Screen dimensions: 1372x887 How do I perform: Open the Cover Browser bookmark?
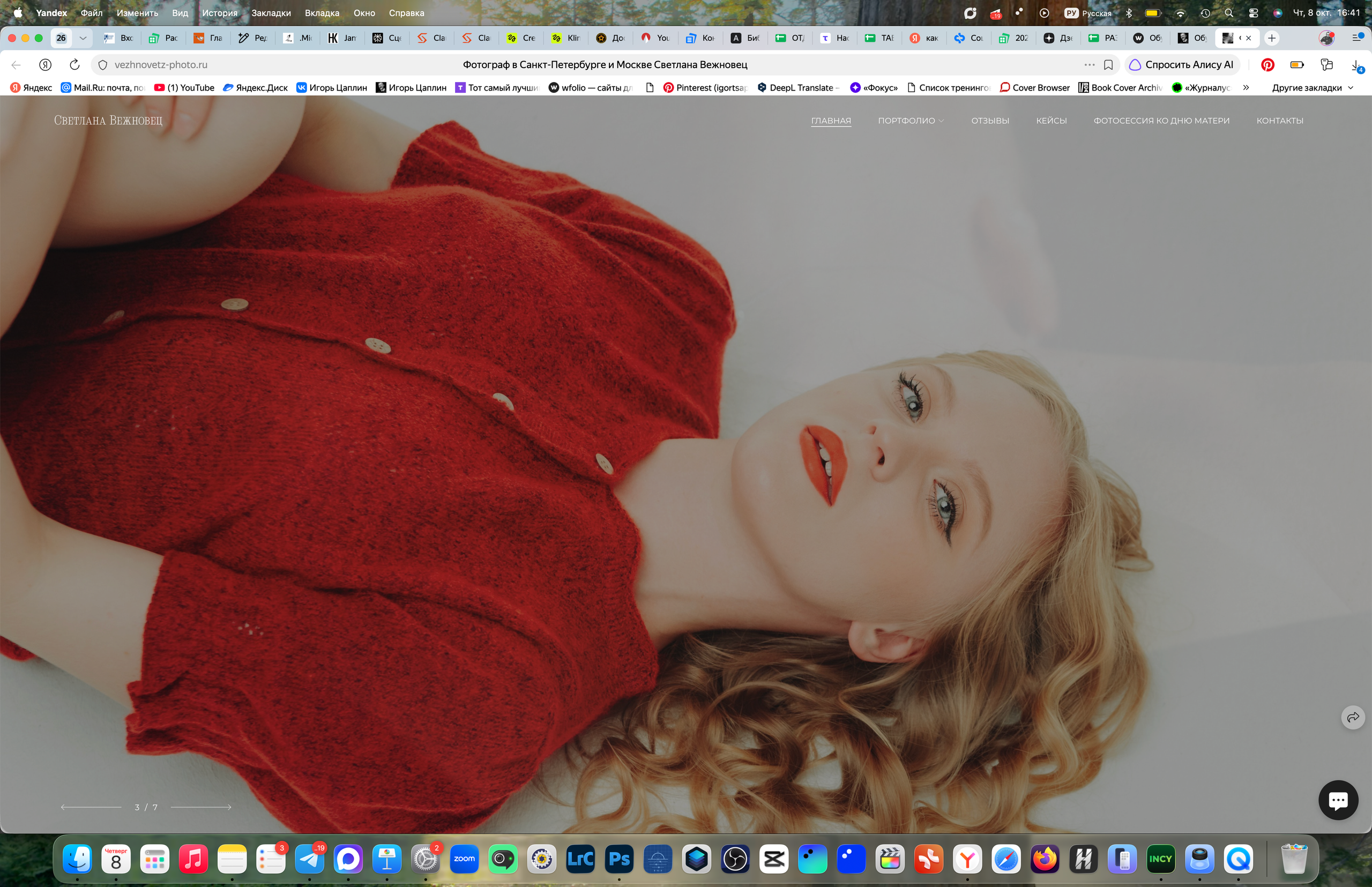1034,87
